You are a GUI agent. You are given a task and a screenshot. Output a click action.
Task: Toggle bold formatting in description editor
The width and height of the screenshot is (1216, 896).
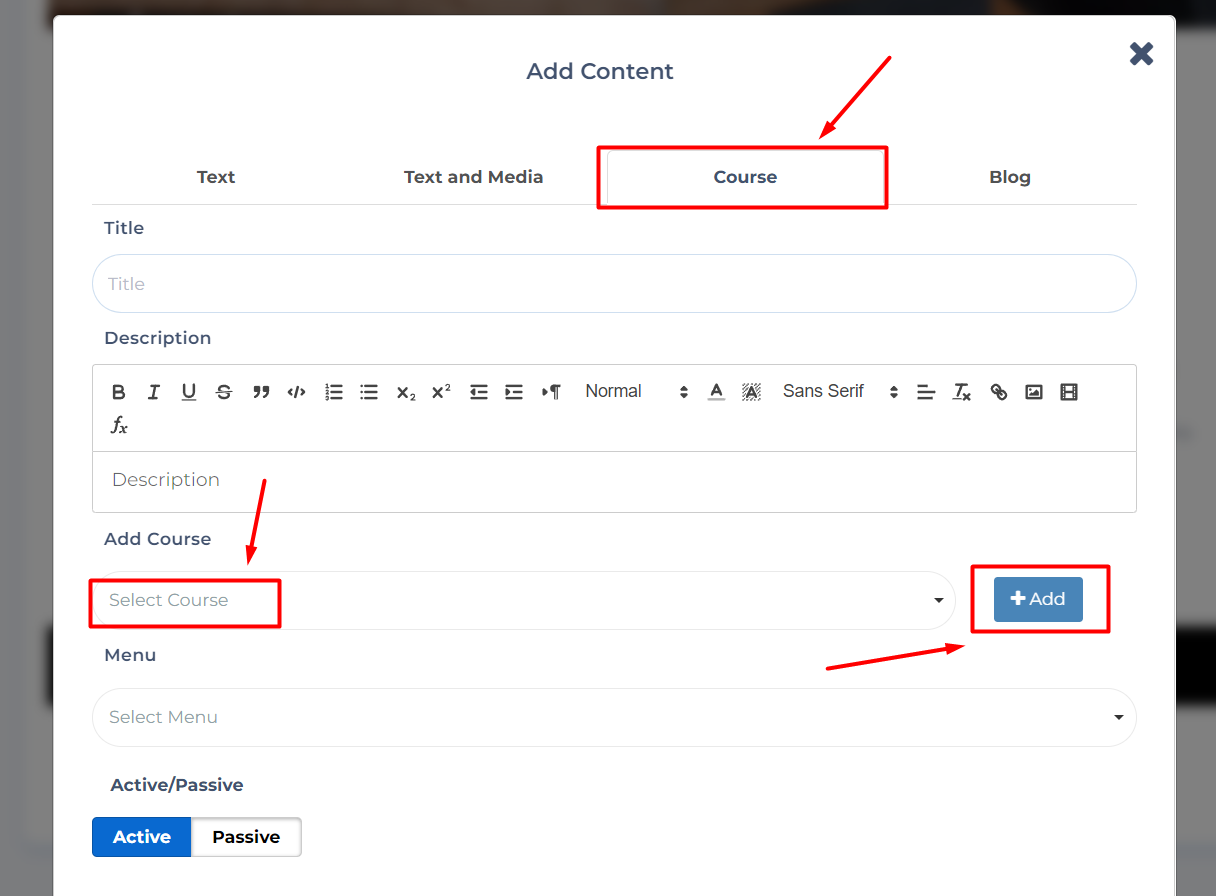(119, 392)
